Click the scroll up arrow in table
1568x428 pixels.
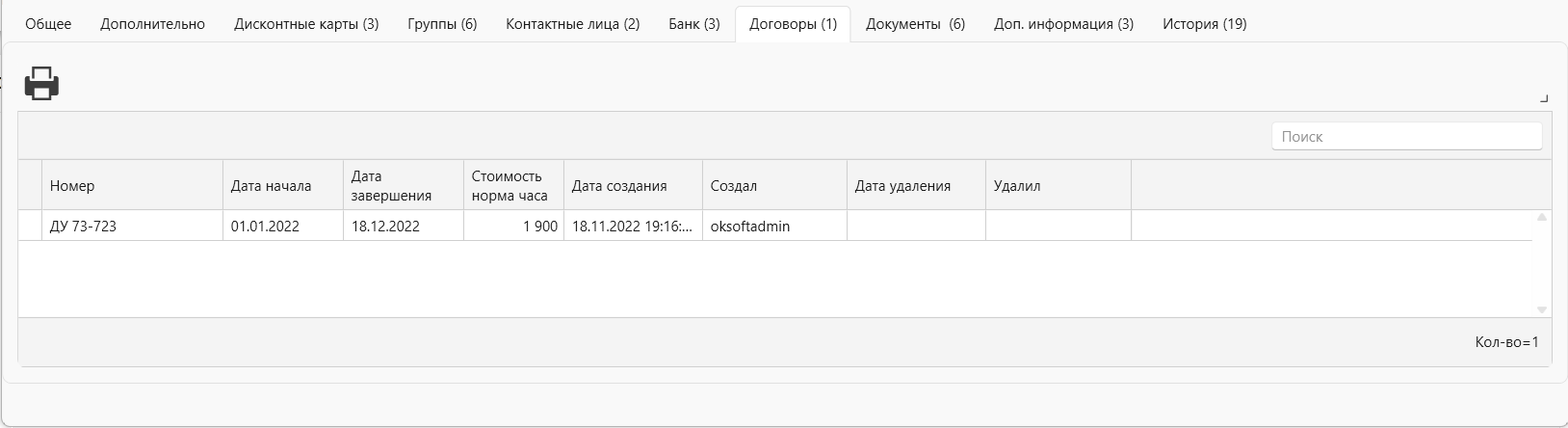(1541, 218)
